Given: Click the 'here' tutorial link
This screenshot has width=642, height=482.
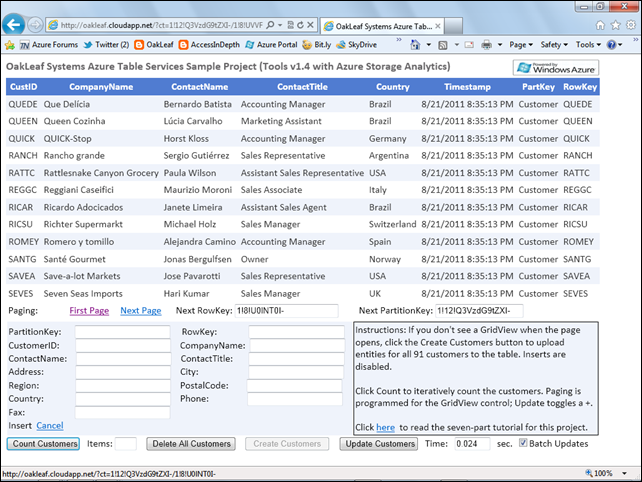Looking at the screenshot, I should (x=385, y=428).
